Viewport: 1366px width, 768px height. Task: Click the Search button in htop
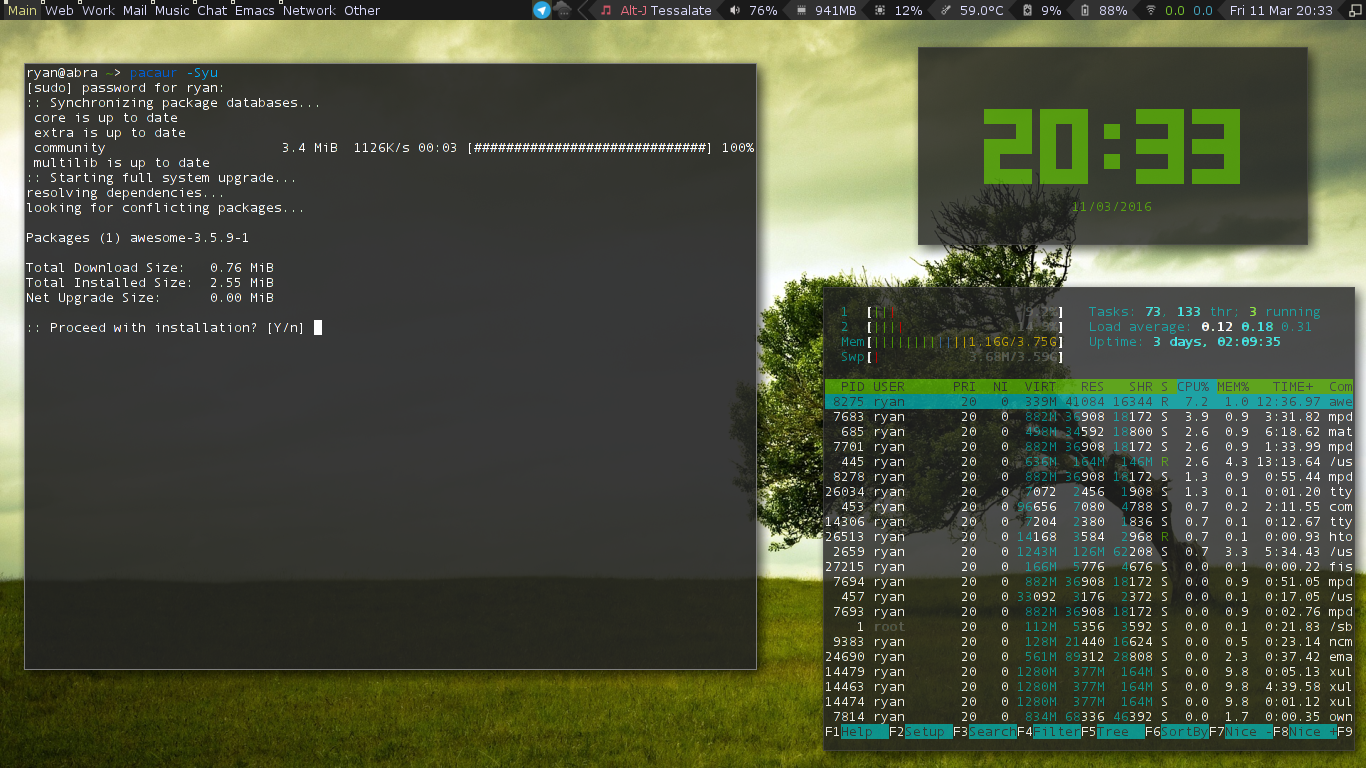point(992,732)
